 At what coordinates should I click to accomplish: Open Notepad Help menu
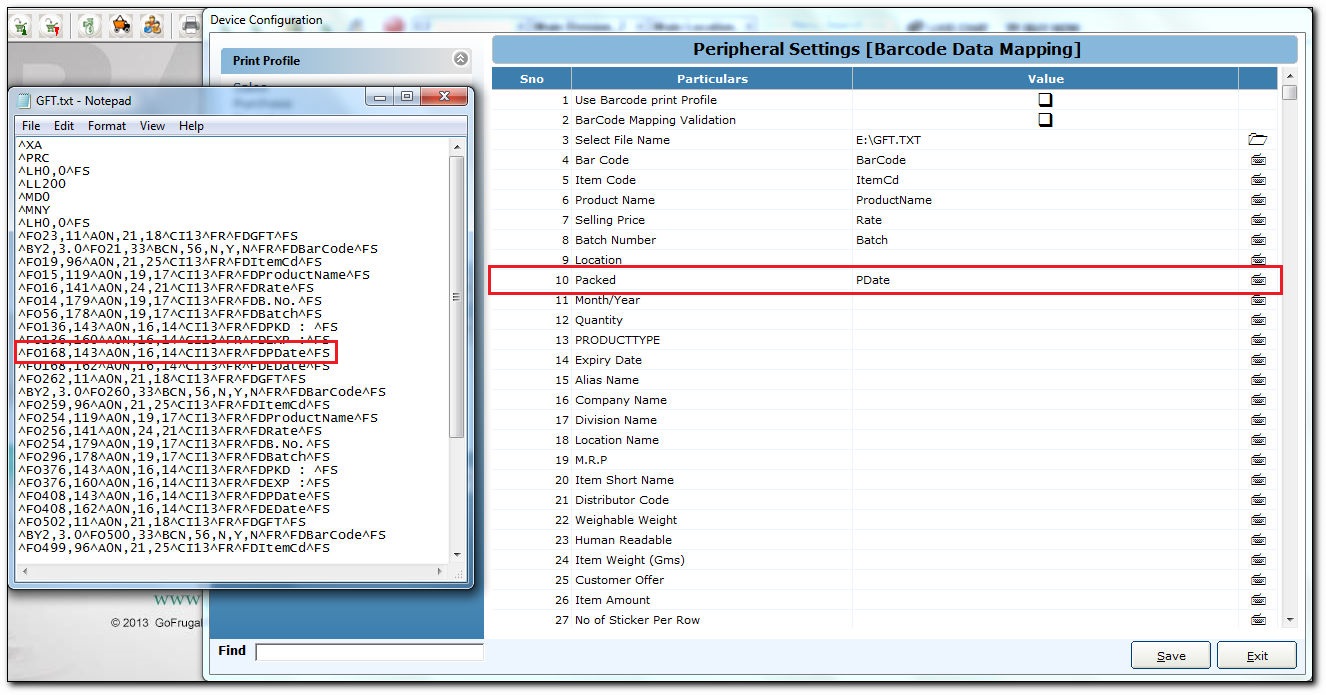tap(191, 126)
